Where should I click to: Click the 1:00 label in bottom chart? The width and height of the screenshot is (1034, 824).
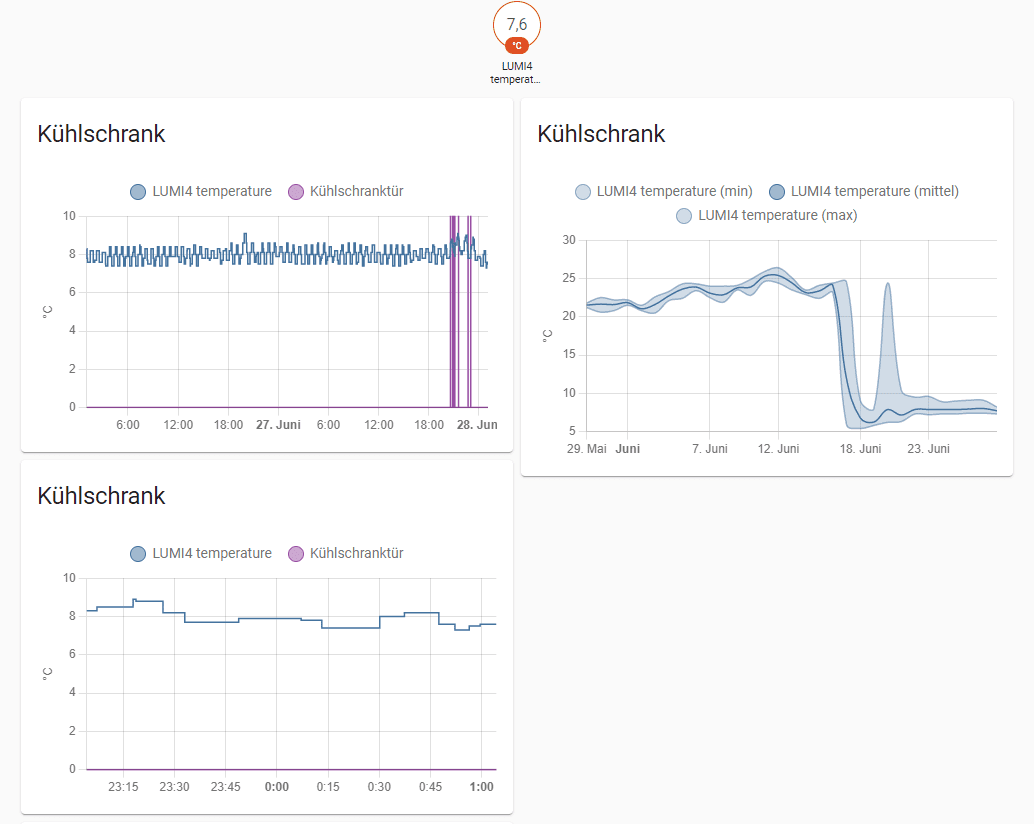point(481,787)
